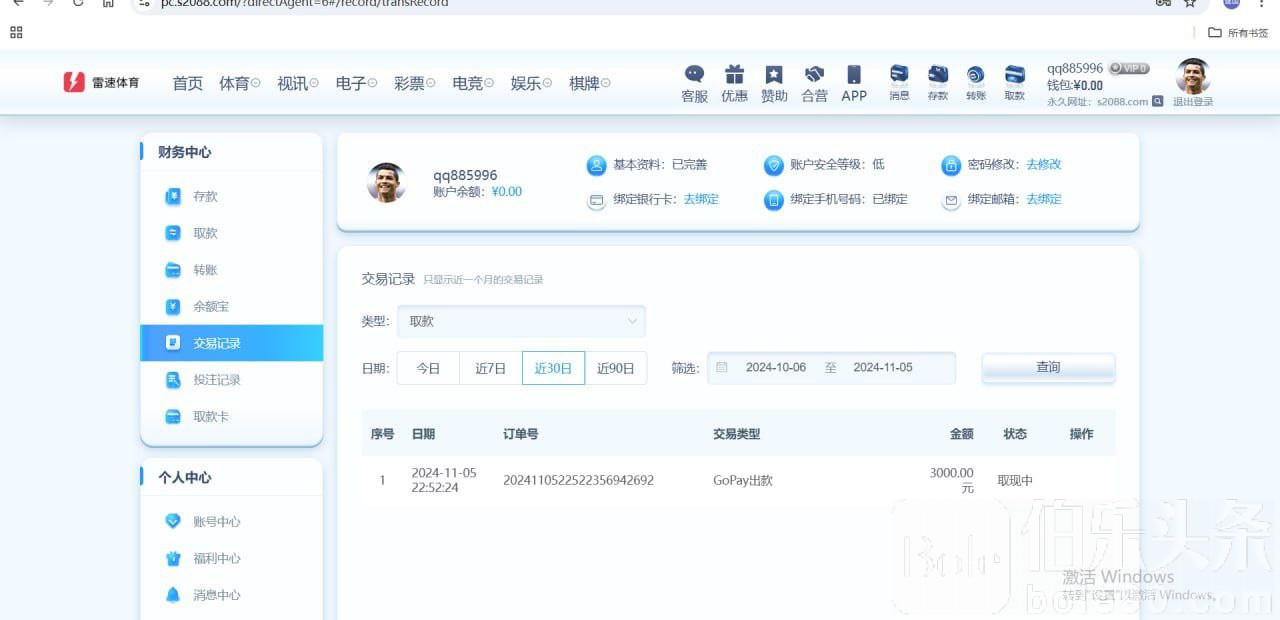Click the header user avatar
Screen dimensions: 1280x620
click(x=1193, y=76)
